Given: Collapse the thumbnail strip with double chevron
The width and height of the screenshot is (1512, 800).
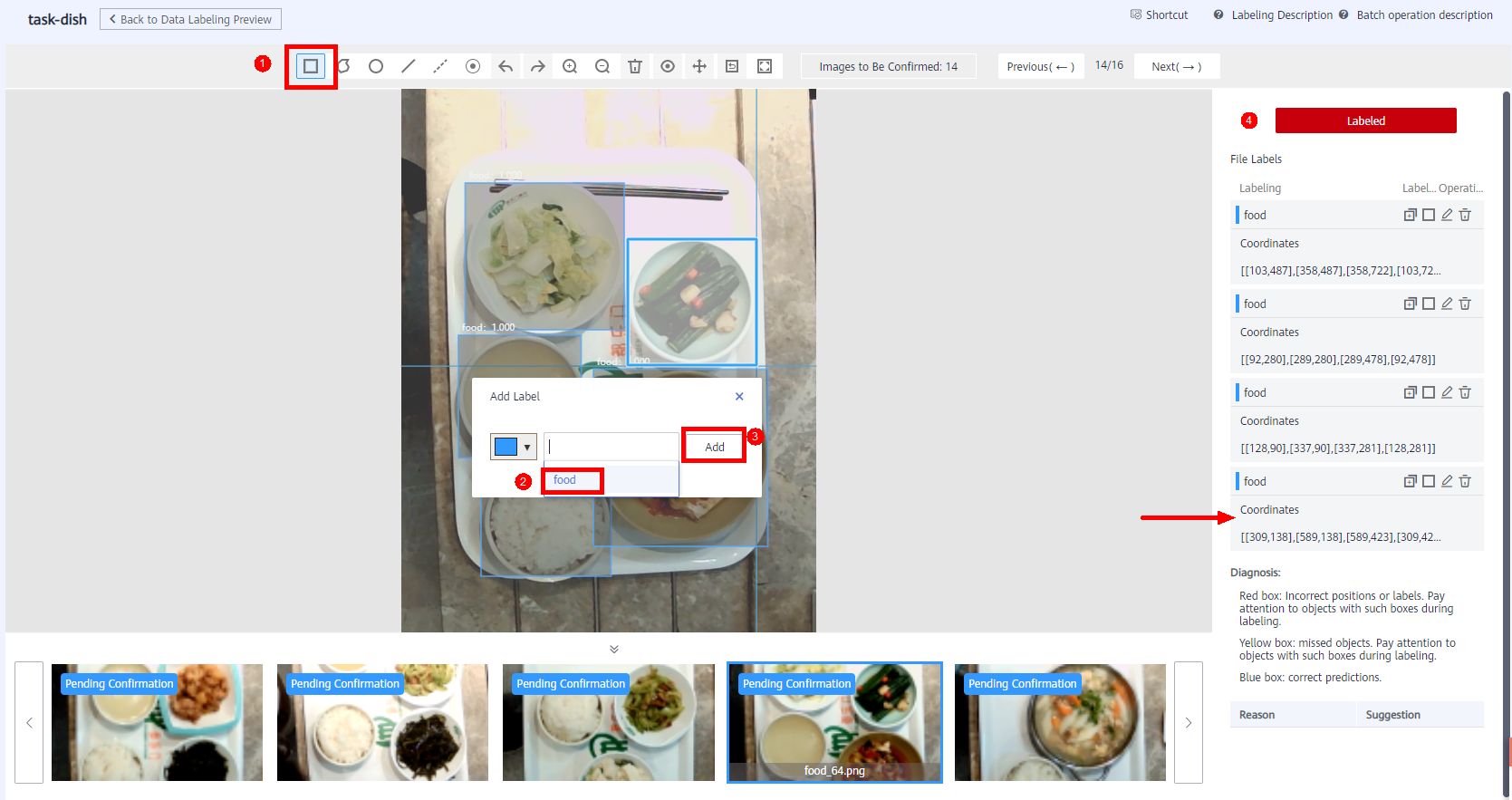Looking at the screenshot, I should [614, 649].
